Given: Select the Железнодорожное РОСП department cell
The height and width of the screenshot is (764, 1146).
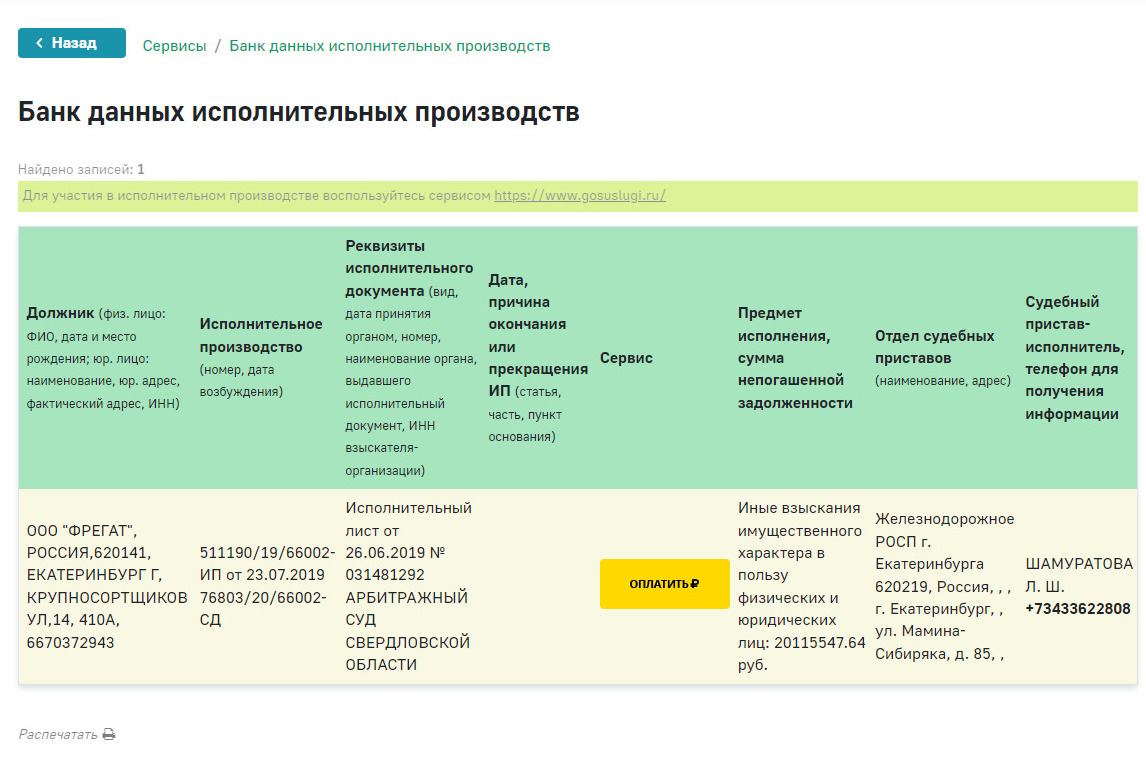Looking at the screenshot, I should [x=944, y=586].
